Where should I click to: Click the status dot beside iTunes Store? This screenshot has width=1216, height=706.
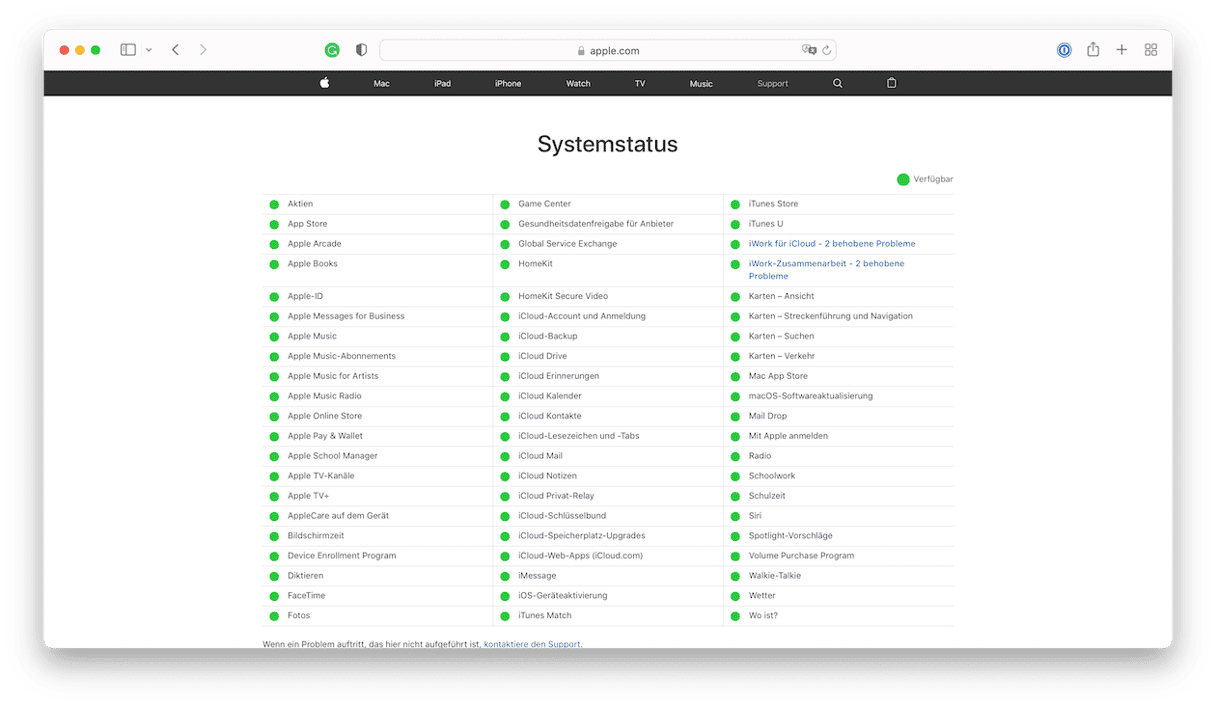pos(735,204)
